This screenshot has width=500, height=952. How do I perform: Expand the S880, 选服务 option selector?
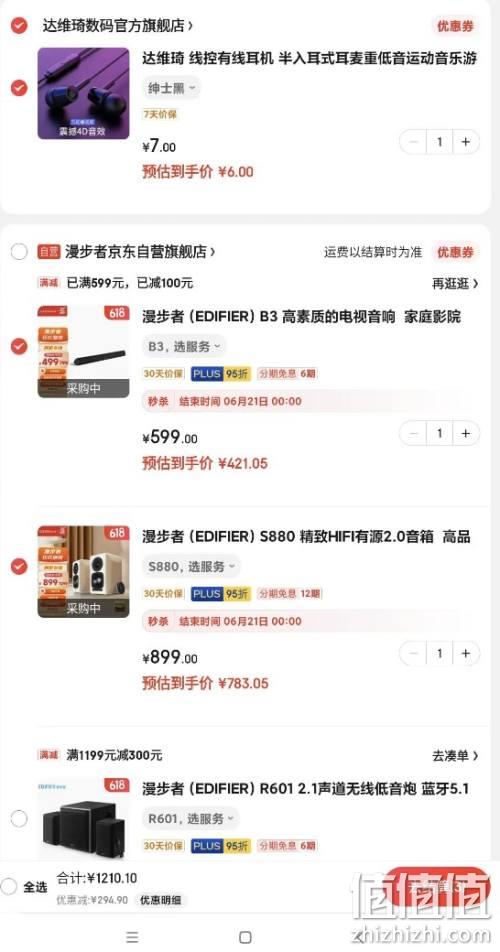(x=192, y=566)
